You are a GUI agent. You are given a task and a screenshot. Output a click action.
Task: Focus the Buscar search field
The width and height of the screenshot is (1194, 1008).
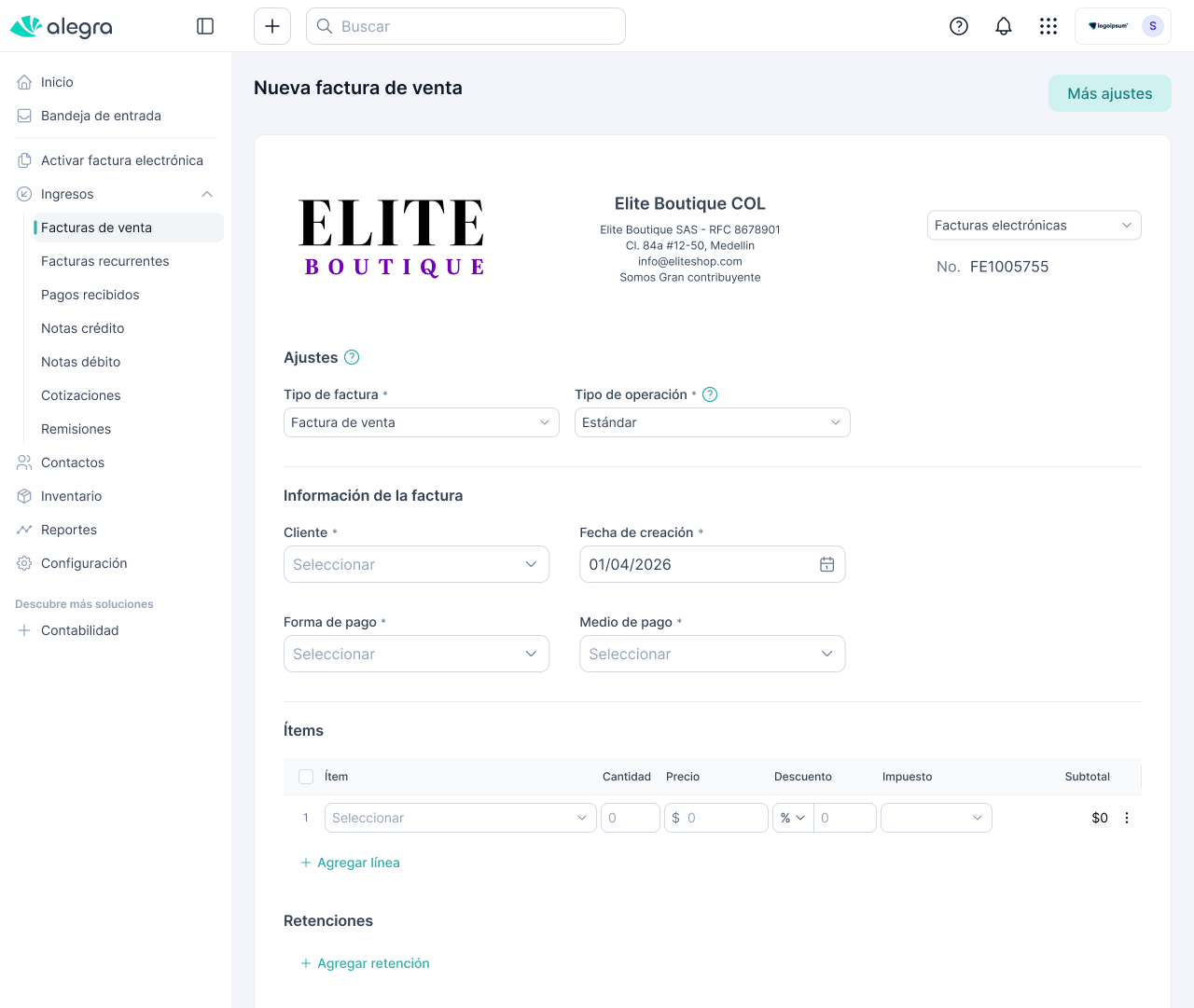click(x=465, y=26)
